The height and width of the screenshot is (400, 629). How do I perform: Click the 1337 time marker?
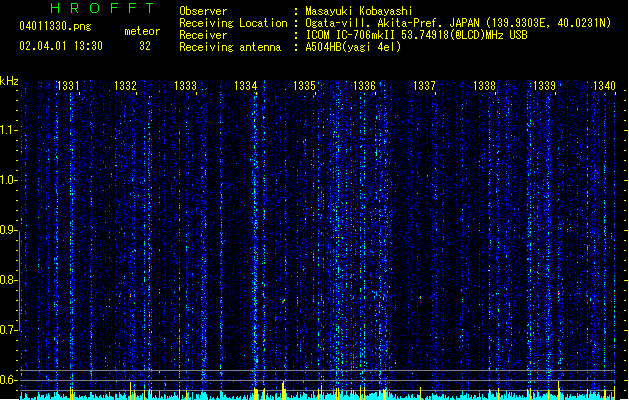click(x=424, y=86)
